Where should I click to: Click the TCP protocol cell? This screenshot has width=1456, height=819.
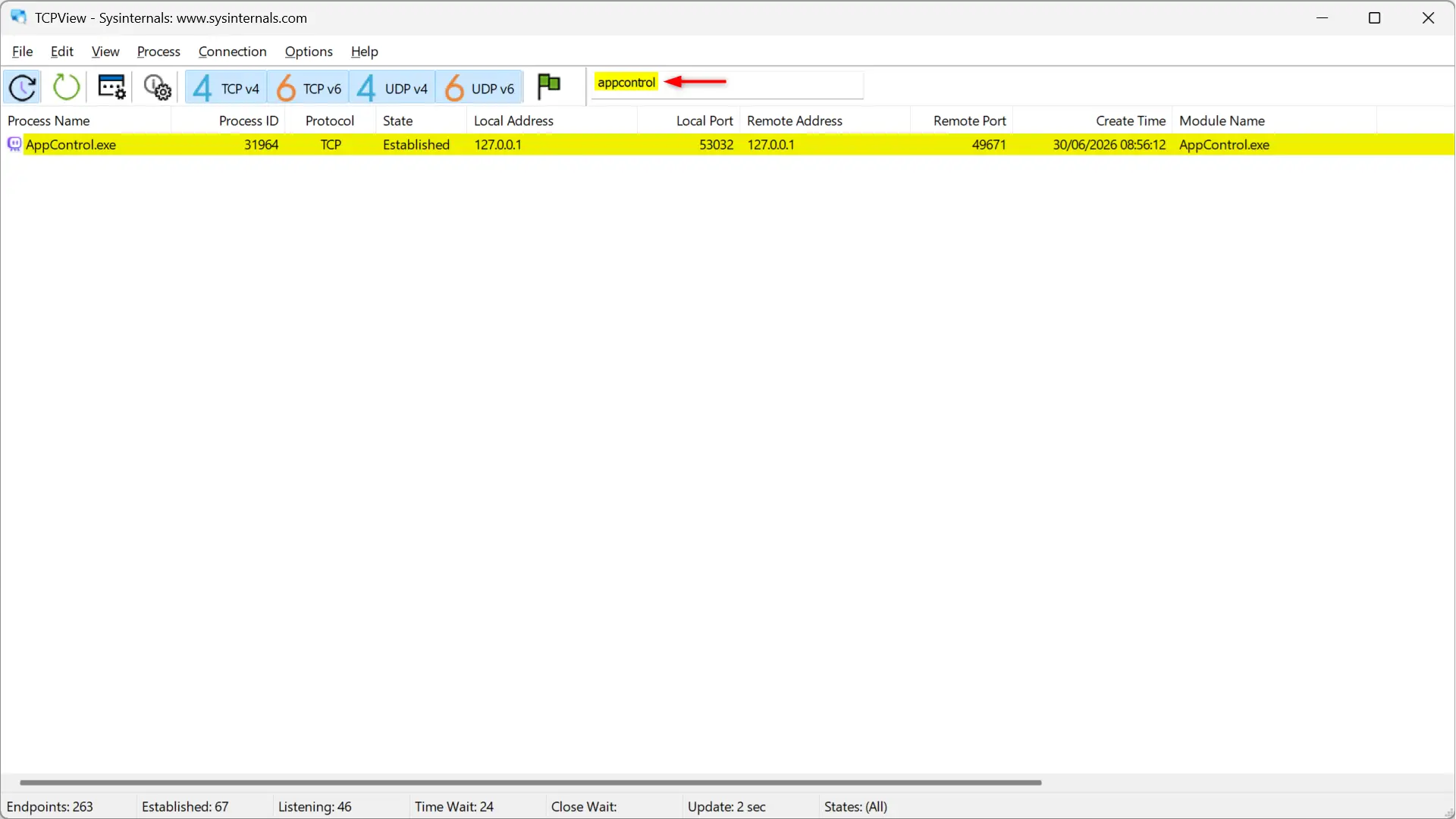(x=331, y=145)
